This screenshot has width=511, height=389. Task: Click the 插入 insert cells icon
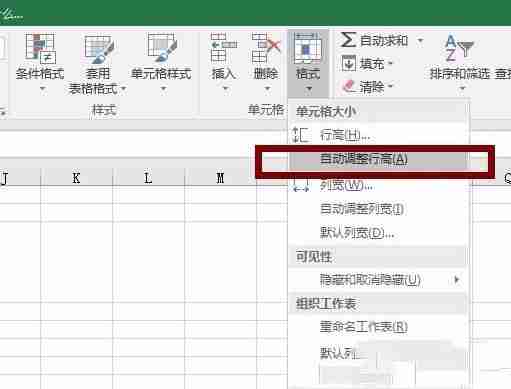[223, 48]
